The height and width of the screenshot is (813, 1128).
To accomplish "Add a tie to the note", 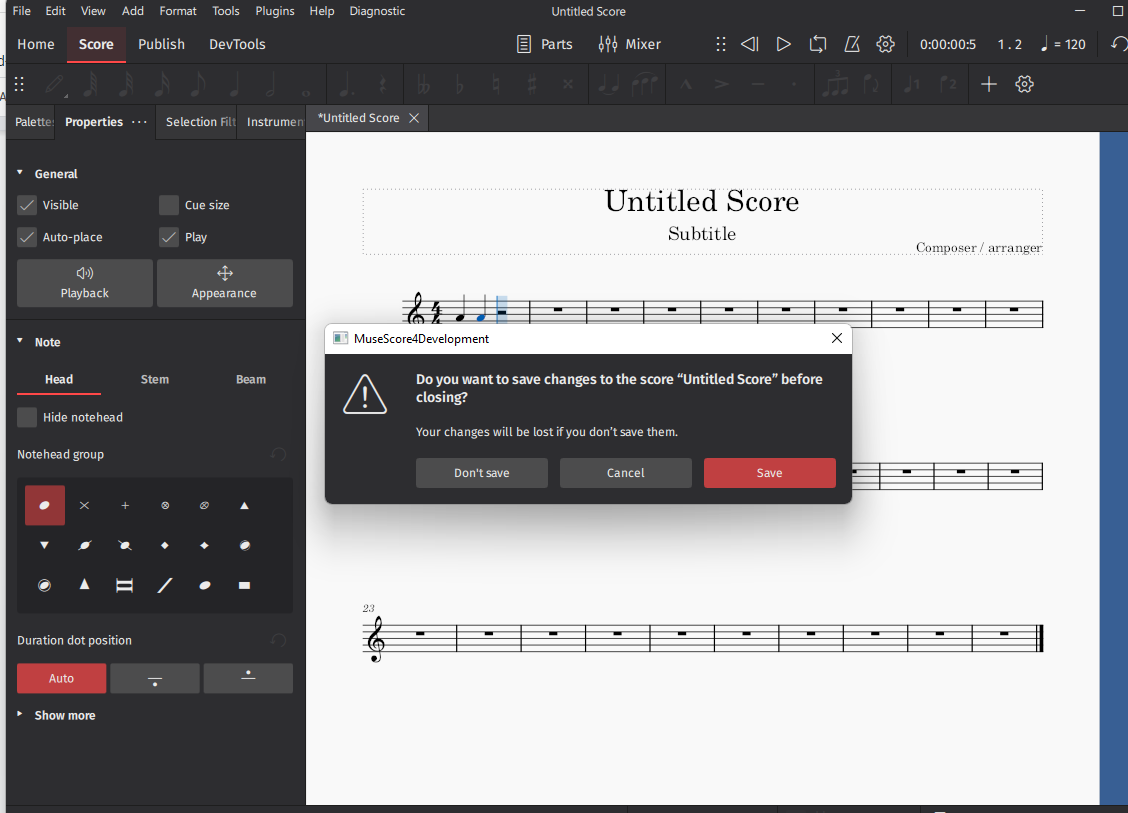I will click(607, 84).
